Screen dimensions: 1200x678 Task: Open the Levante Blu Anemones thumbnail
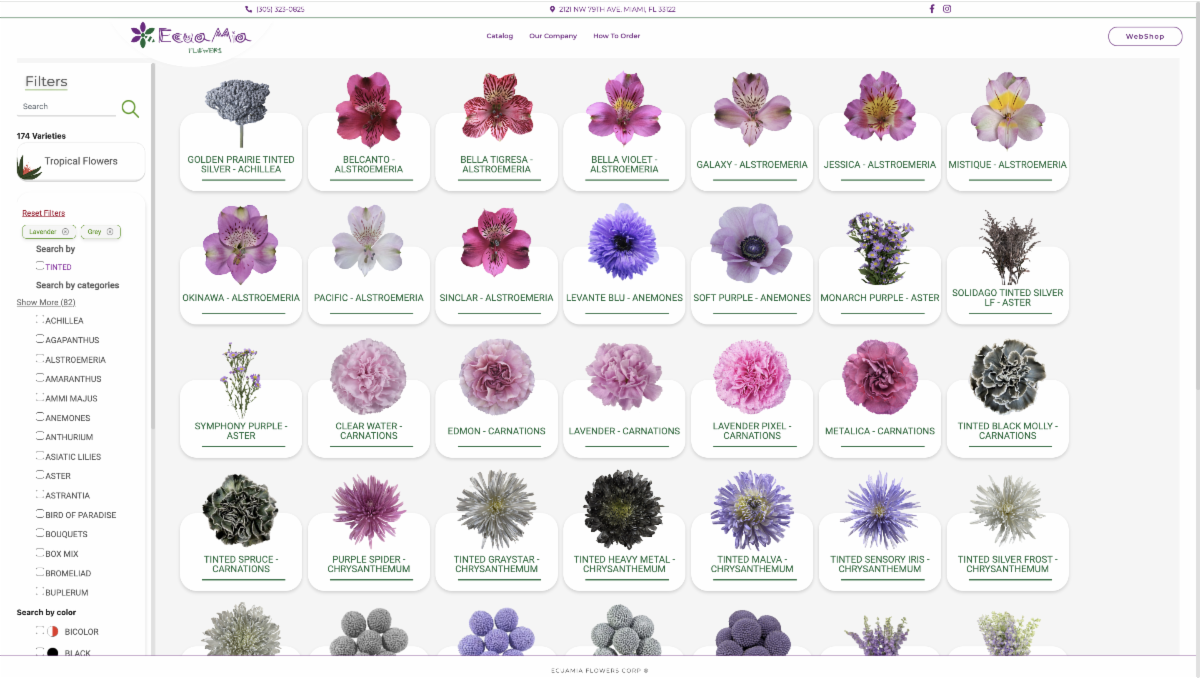624,242
